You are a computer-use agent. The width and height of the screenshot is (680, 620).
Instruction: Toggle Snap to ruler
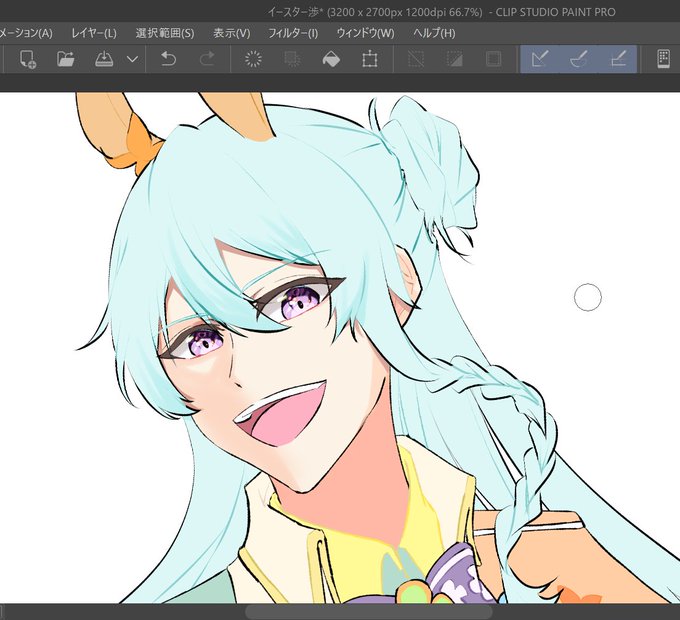click(540, 59)
